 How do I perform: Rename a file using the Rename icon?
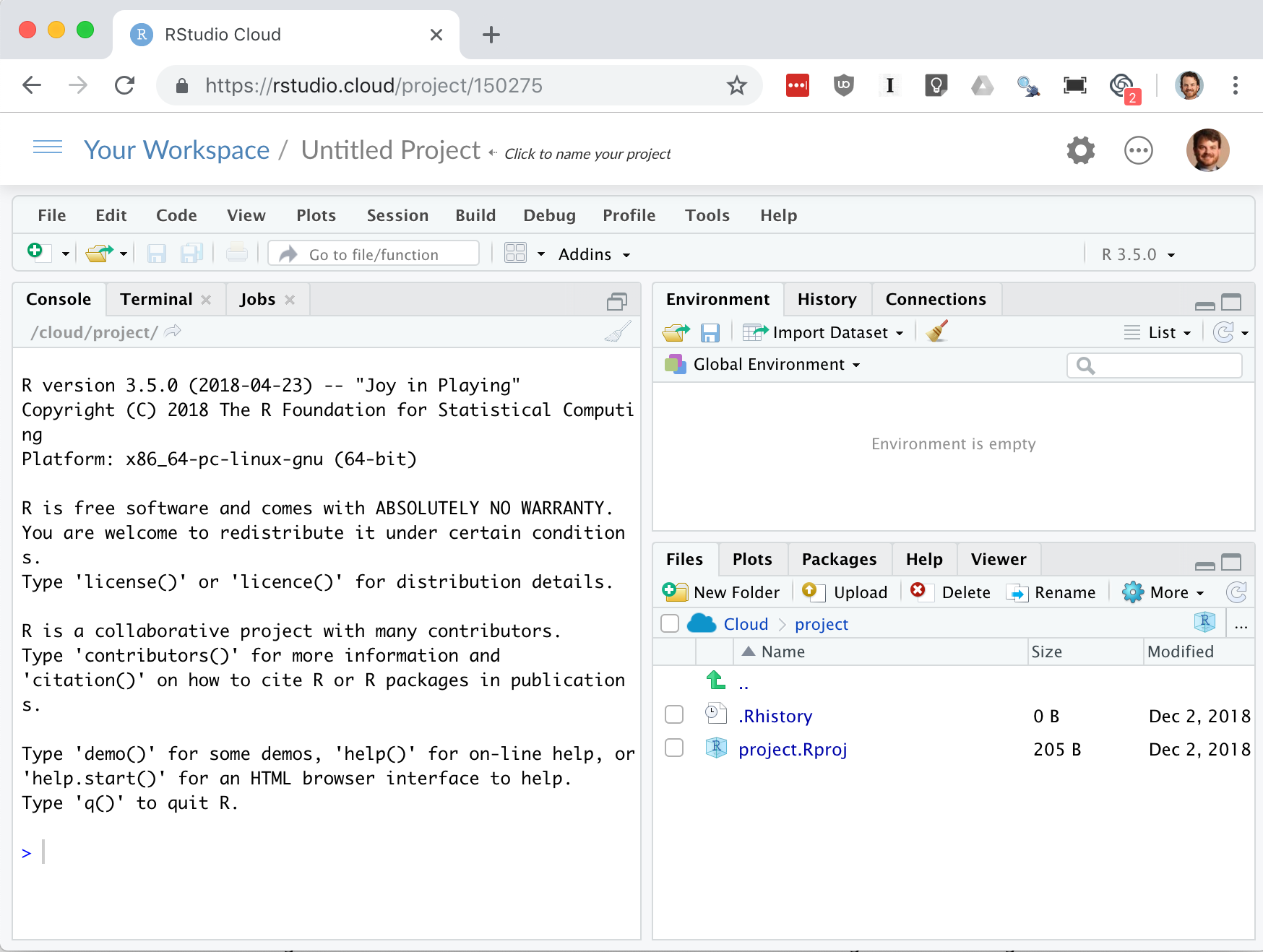pyautogui.click(x=1051, y=592)
